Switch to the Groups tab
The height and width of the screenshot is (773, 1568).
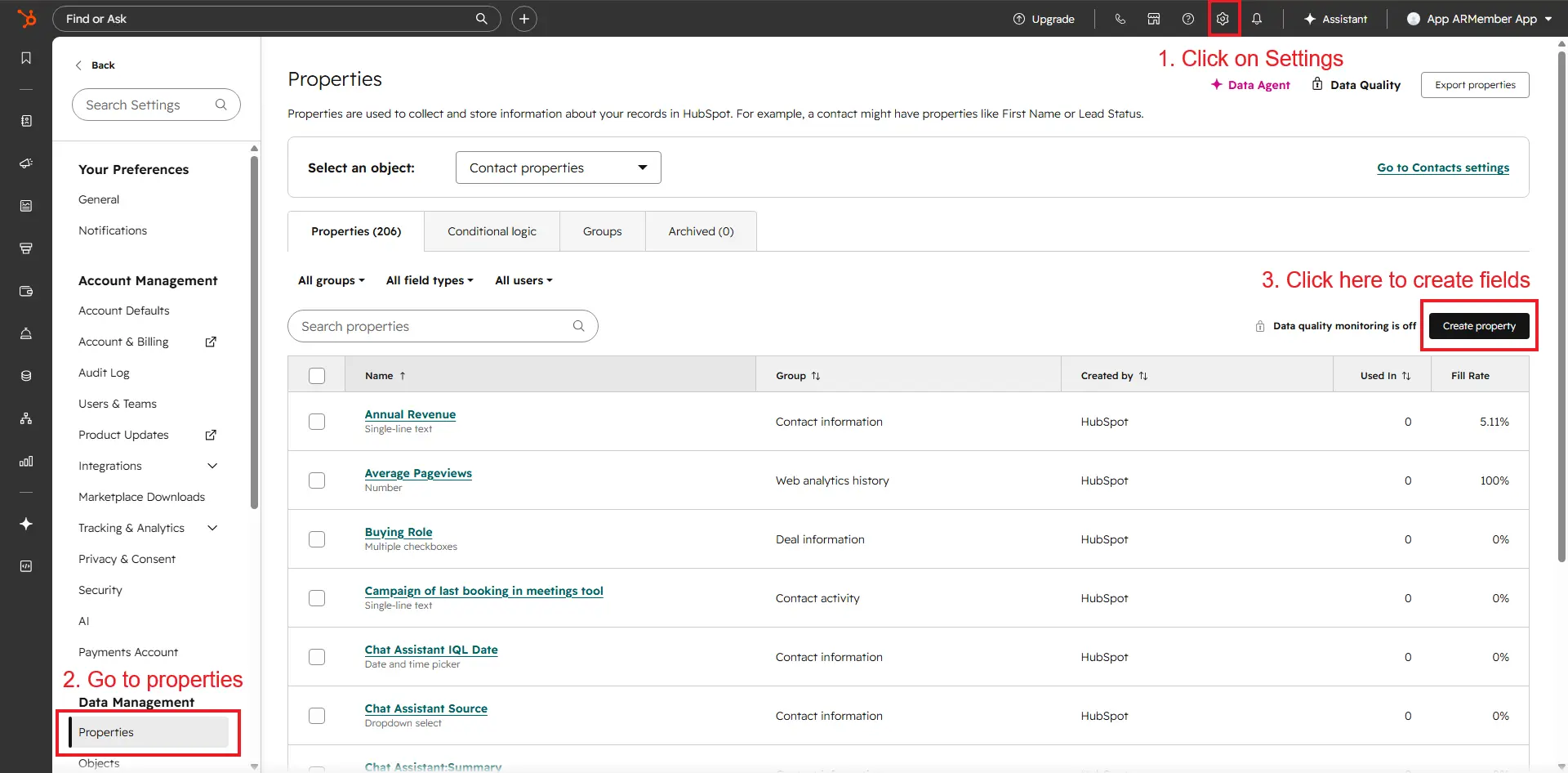point(603,231)
